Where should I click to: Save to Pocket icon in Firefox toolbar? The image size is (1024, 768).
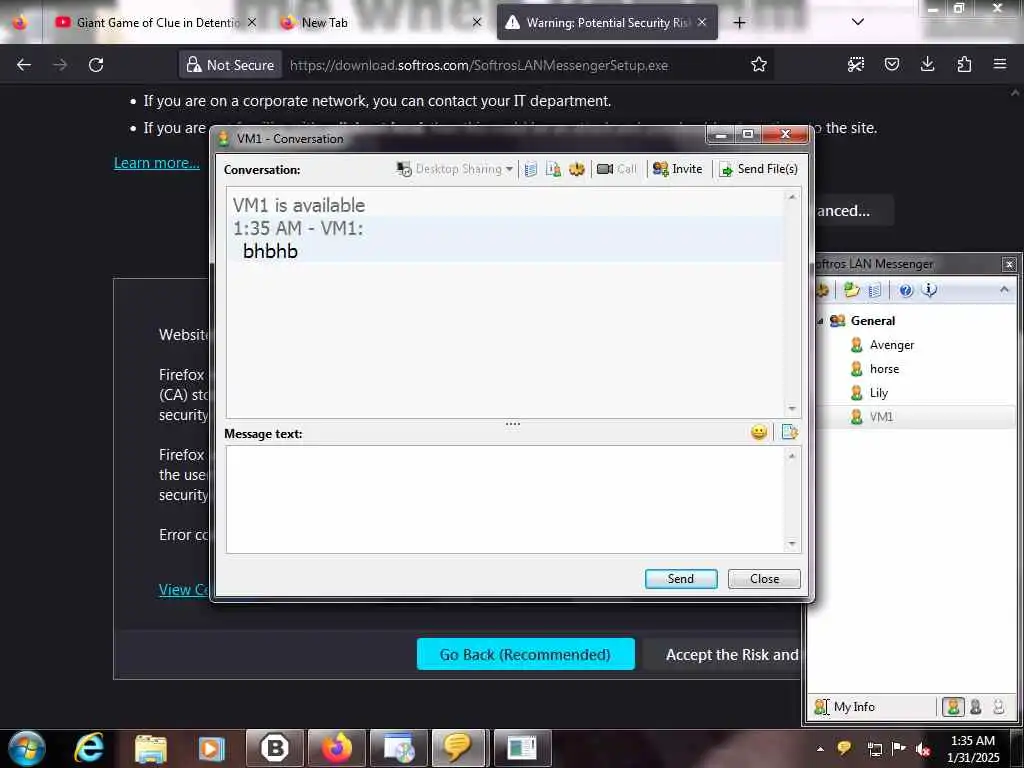(891, 64)
